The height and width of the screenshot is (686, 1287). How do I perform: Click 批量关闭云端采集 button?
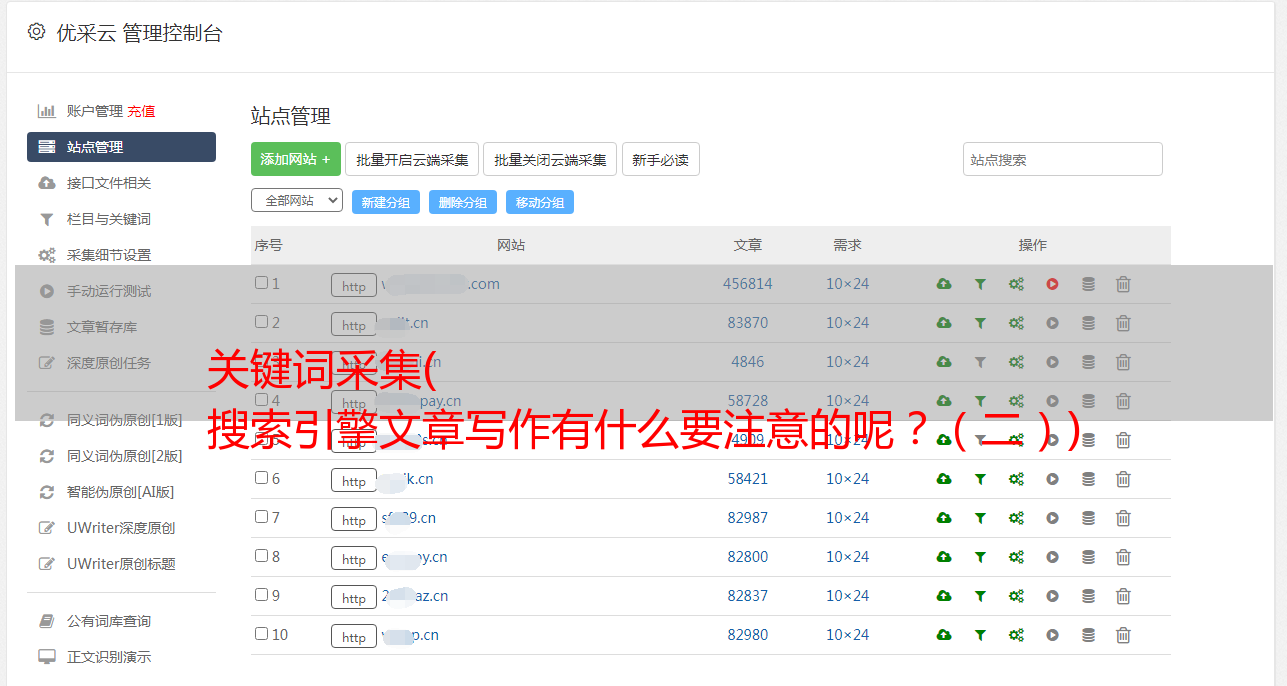[550, 159]
